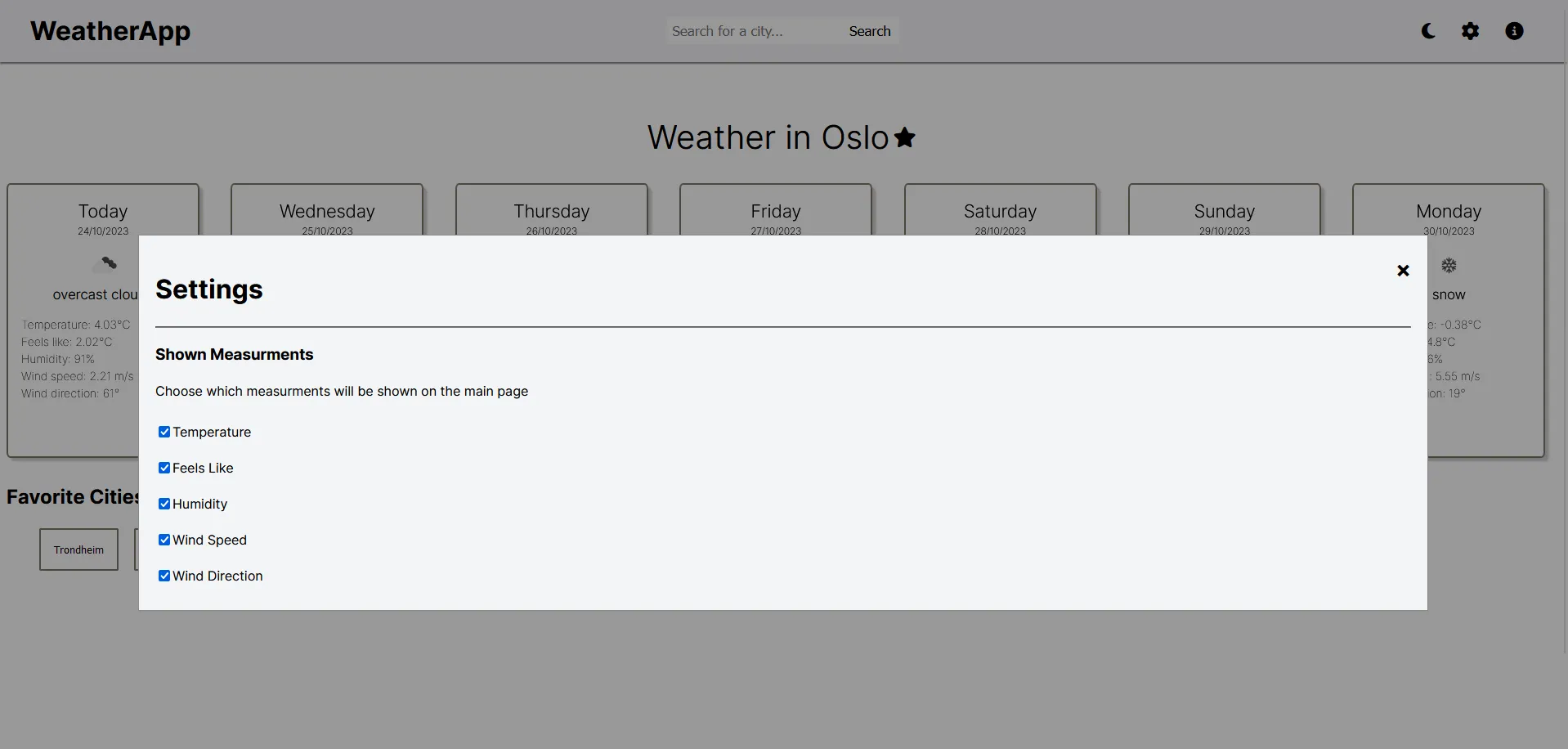Click the WeatherApp logo title
The width and height of the screenshot is (1568, 749).
coord(110,31)
